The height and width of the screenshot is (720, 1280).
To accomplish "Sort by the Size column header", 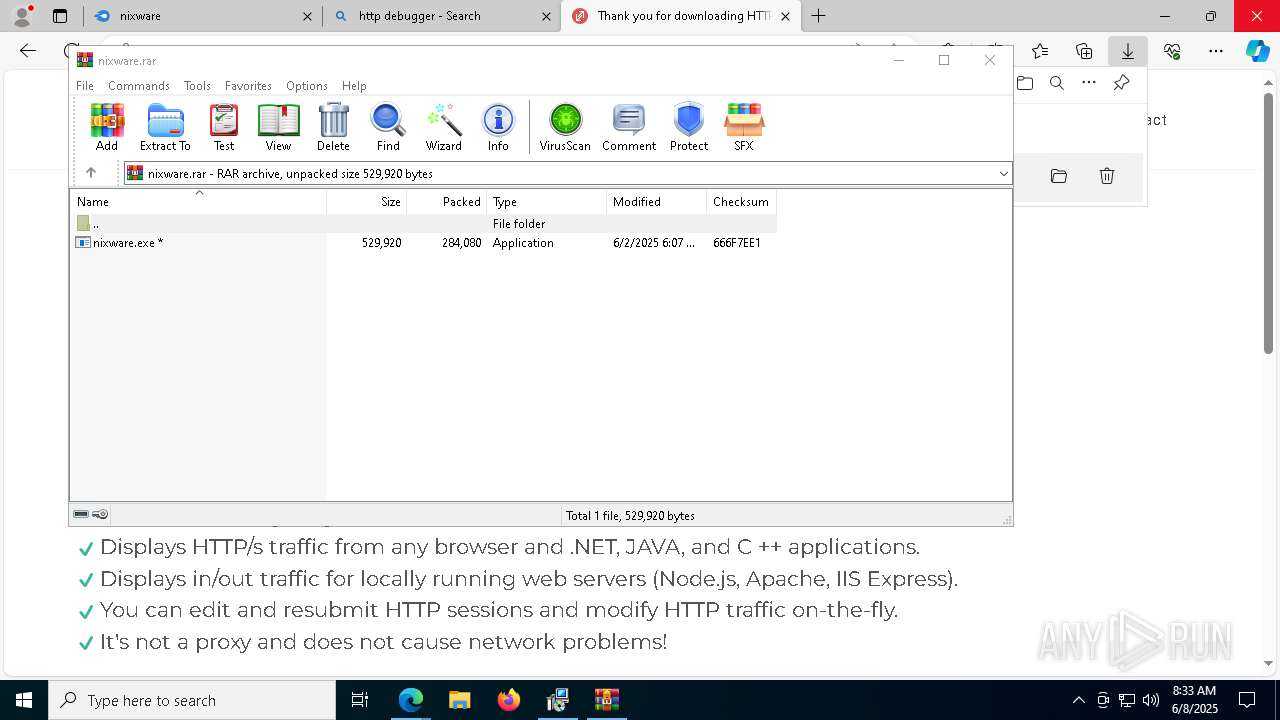I will [x=367, y=202].
